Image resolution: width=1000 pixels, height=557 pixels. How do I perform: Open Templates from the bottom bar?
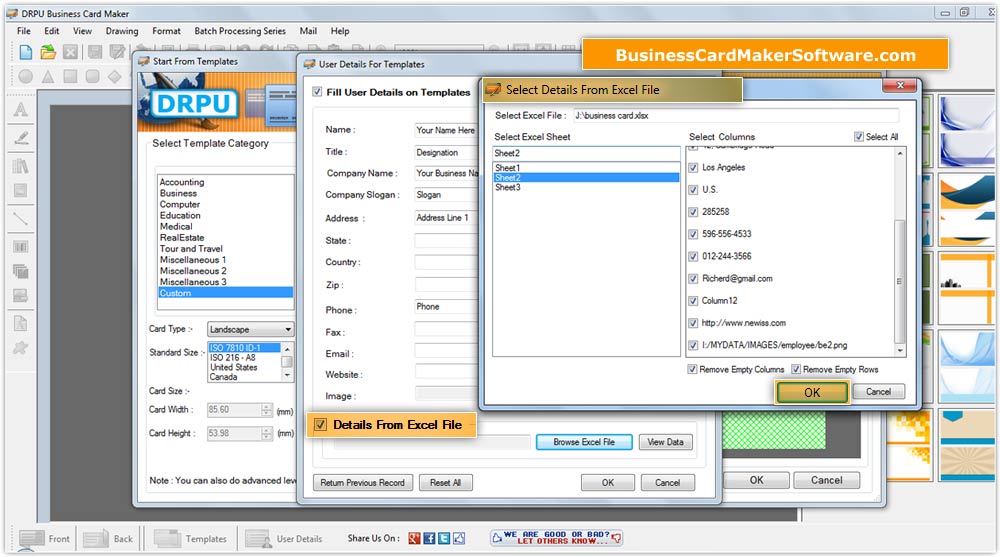[x=190, y=538]
